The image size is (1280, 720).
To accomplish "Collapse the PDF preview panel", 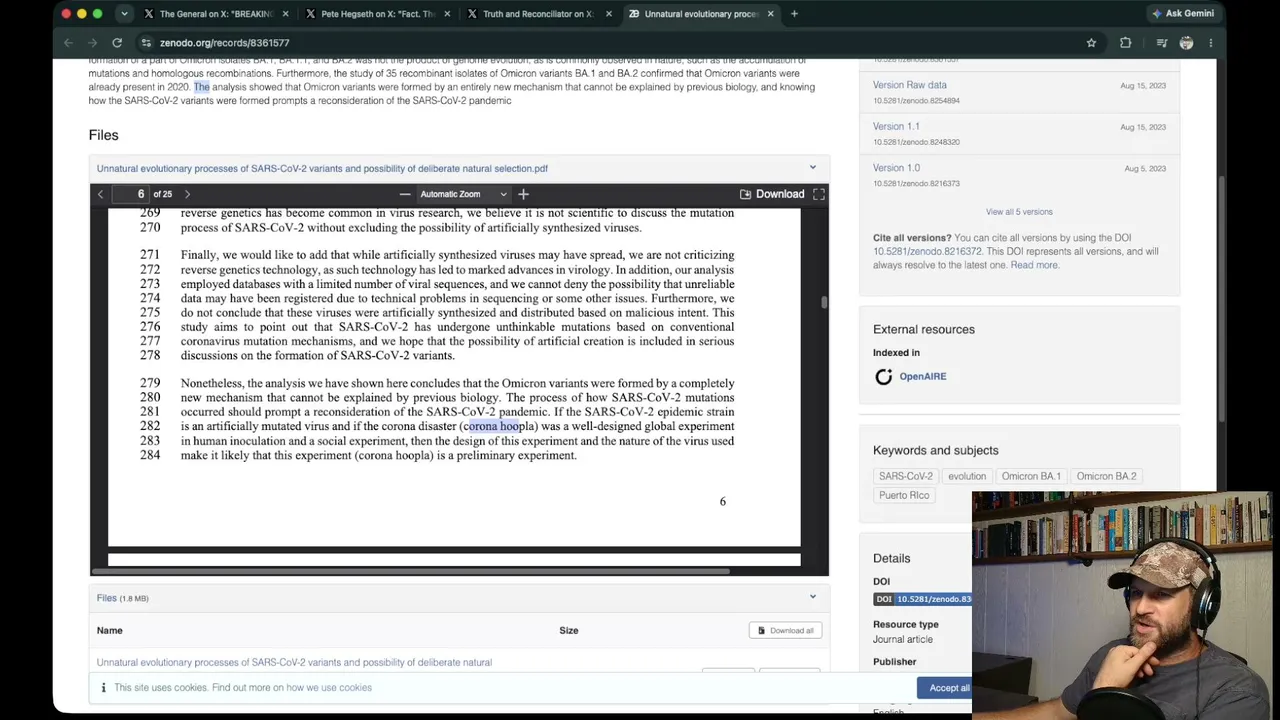I will 812,168.
